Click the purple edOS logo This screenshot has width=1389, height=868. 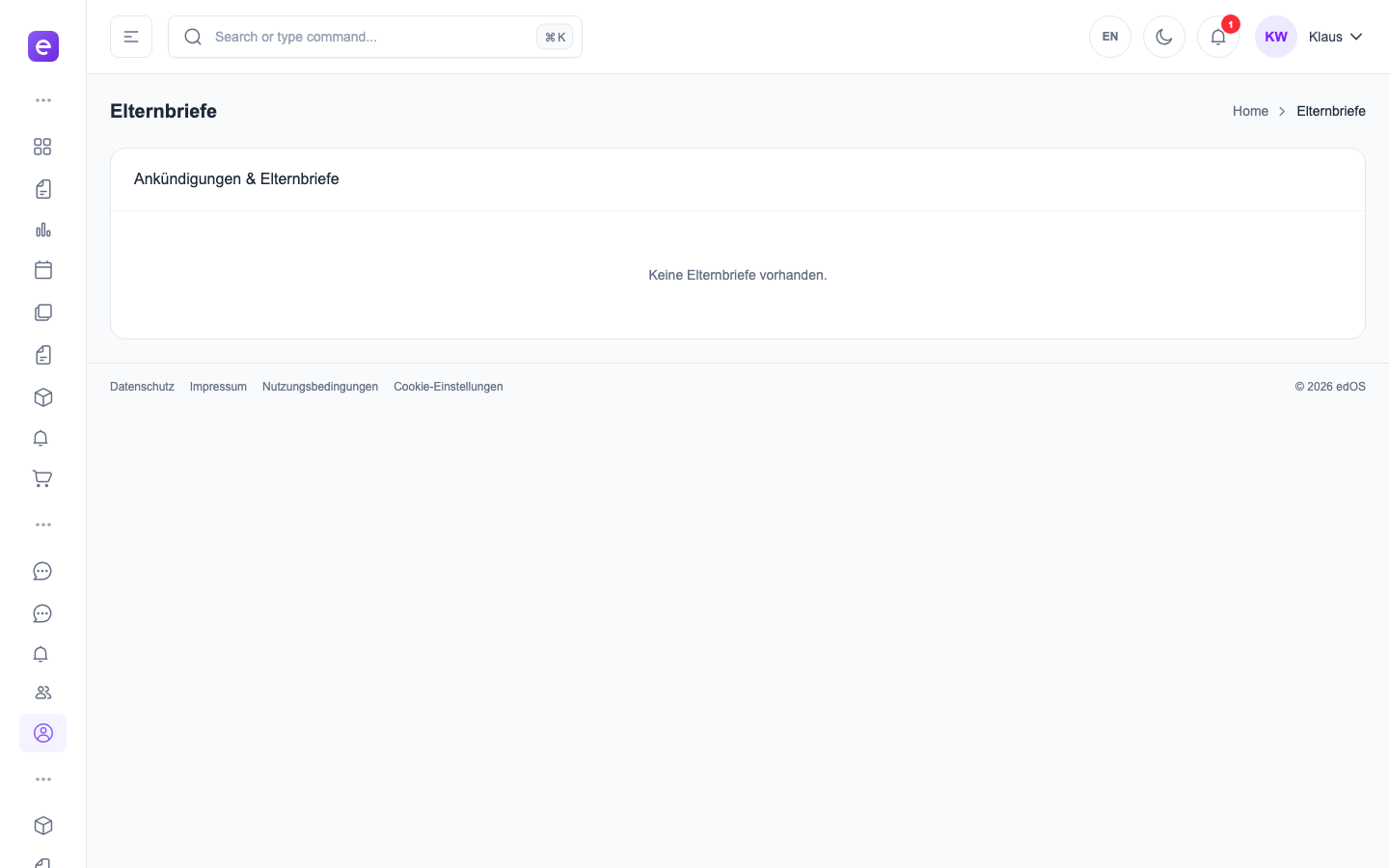tap(42, 46)
